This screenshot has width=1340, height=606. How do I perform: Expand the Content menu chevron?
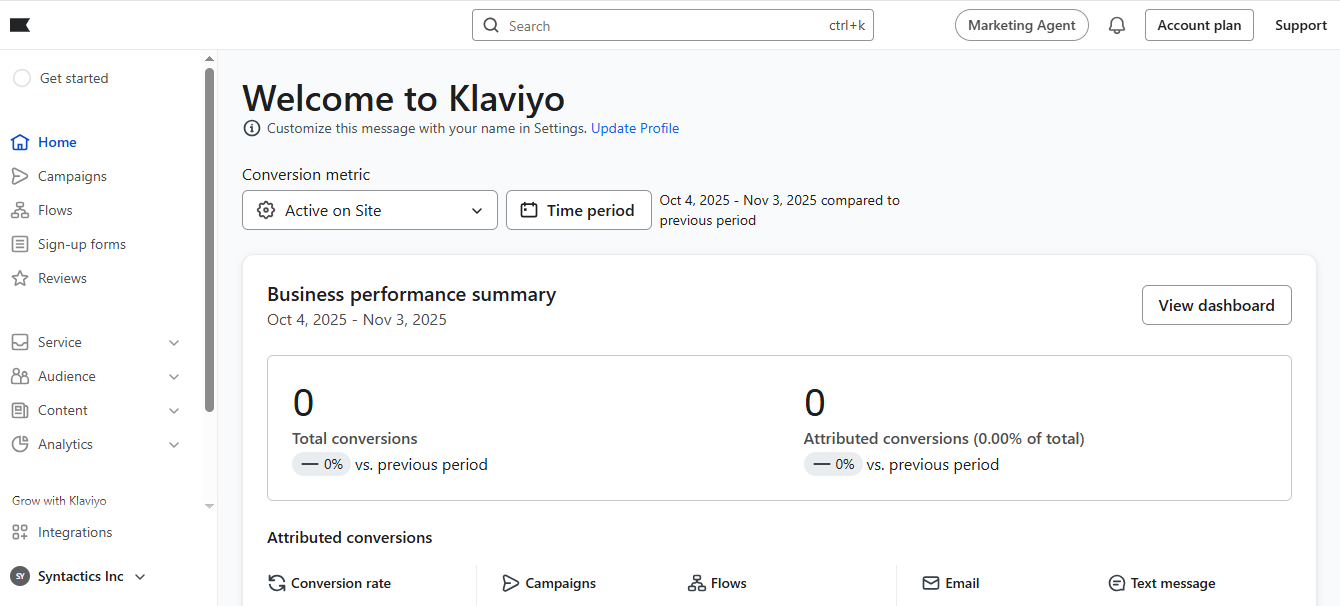(x=174, y=411)
